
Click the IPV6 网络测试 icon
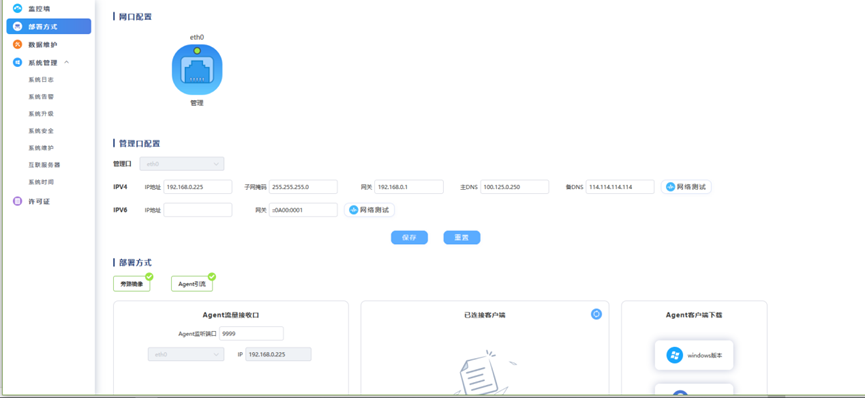(x=353, y=210)
